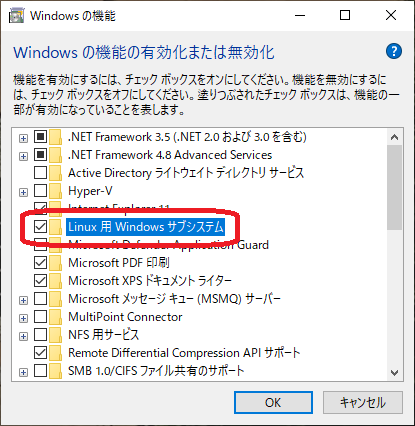Uncheck the Linux 用 Windows サブシステム checkbox

coord(40,227)
